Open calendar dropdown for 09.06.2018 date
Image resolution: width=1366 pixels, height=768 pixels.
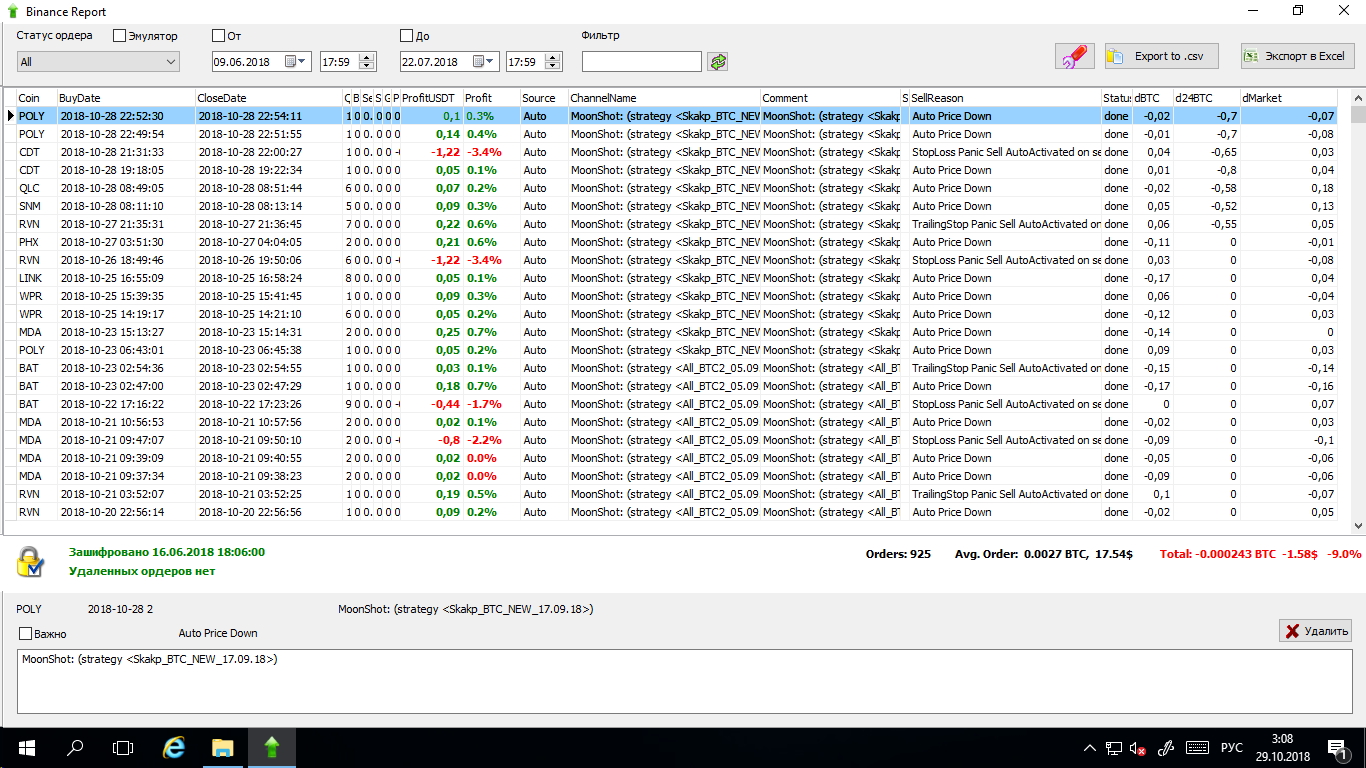point(297,62)
